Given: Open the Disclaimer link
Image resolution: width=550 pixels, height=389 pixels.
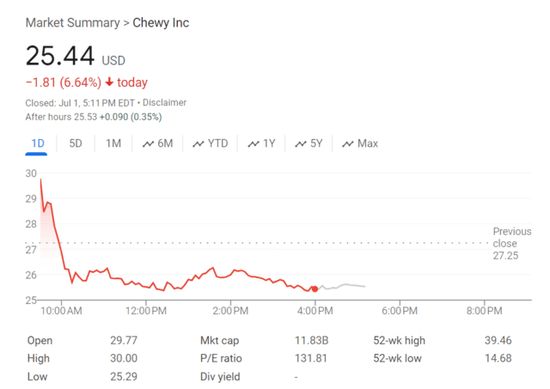Looking at the screenshot, I should click(164, 103).
